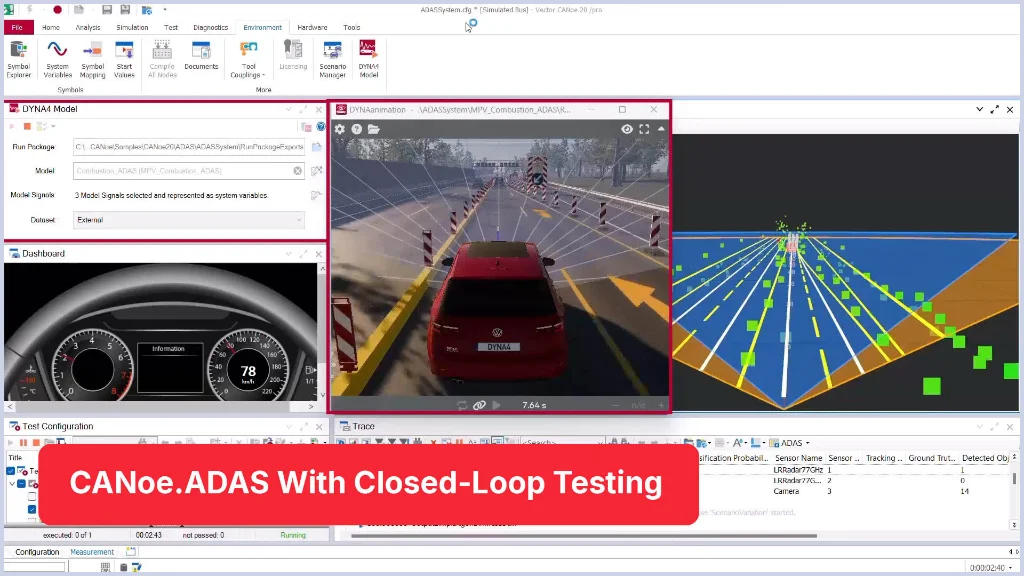1024x576 pixels.
Task: Open the Symbol Explorer
Action: (x=18, y=59)
